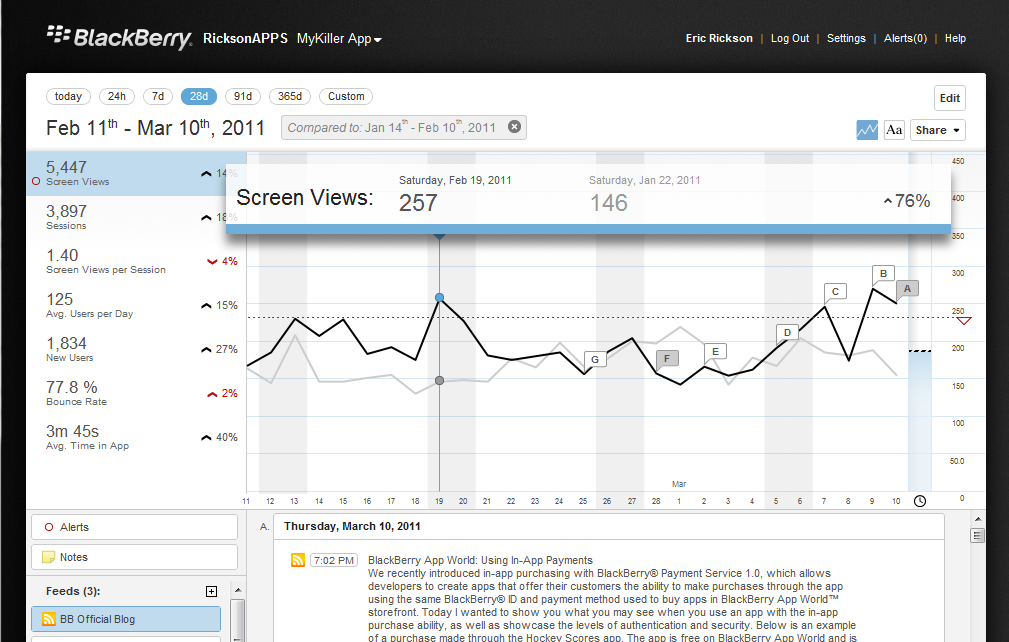The image size is (1009, 642).
Task: Select the Sessions metric
Action: pos(136,217)
